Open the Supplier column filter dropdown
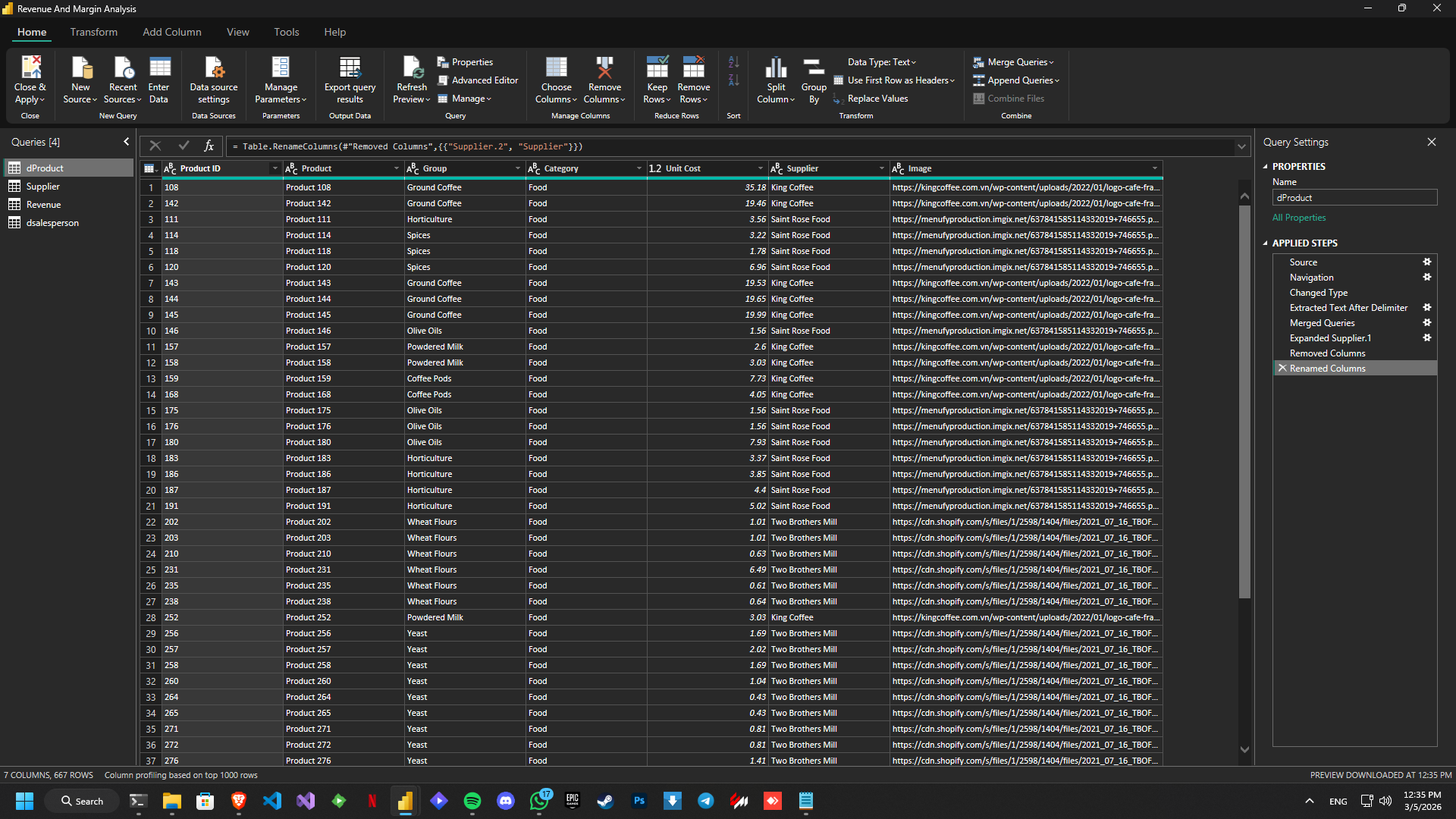The width and height of the screenshot is (1456, 819). [880, 168]
